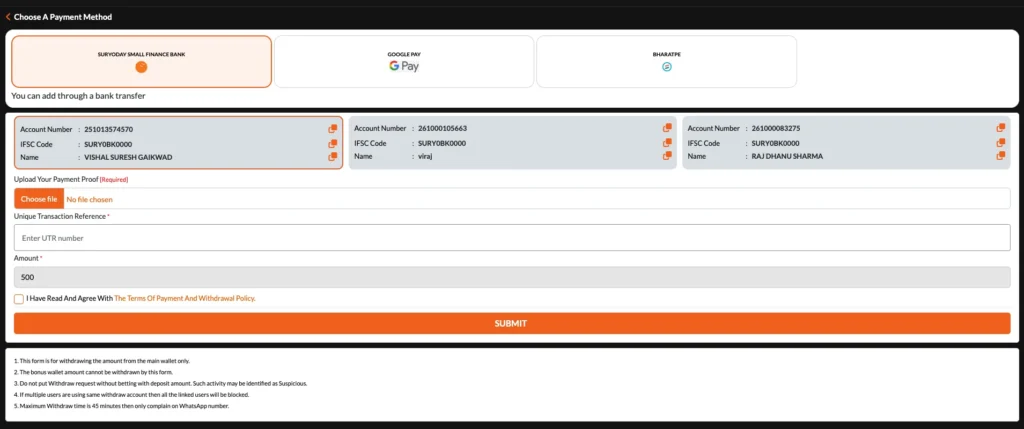
Task: Go back using the orange arrow
Action: pyautogui.click(x=8, y=17)
